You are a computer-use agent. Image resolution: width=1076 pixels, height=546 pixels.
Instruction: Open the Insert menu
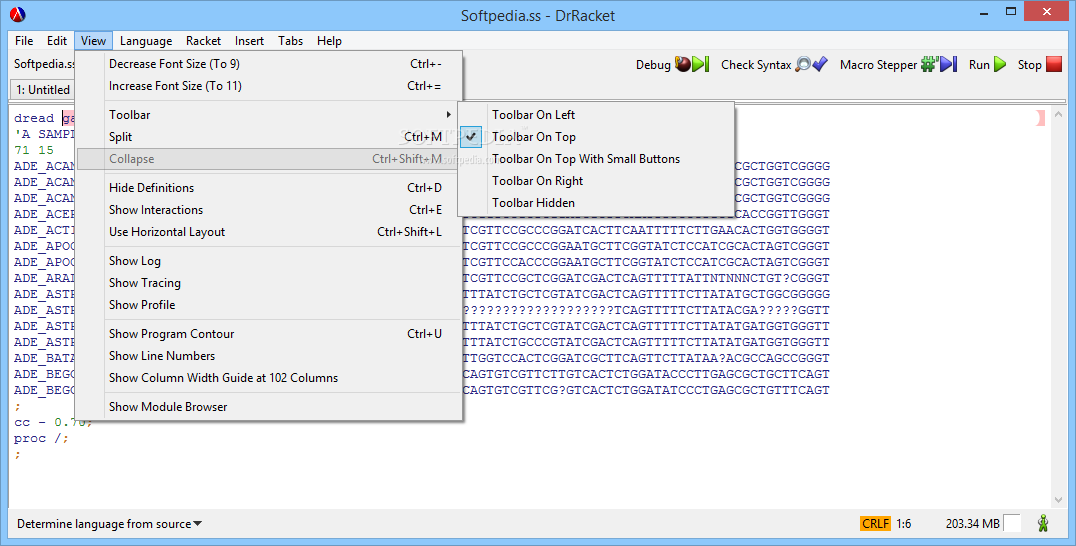point(249,40)
